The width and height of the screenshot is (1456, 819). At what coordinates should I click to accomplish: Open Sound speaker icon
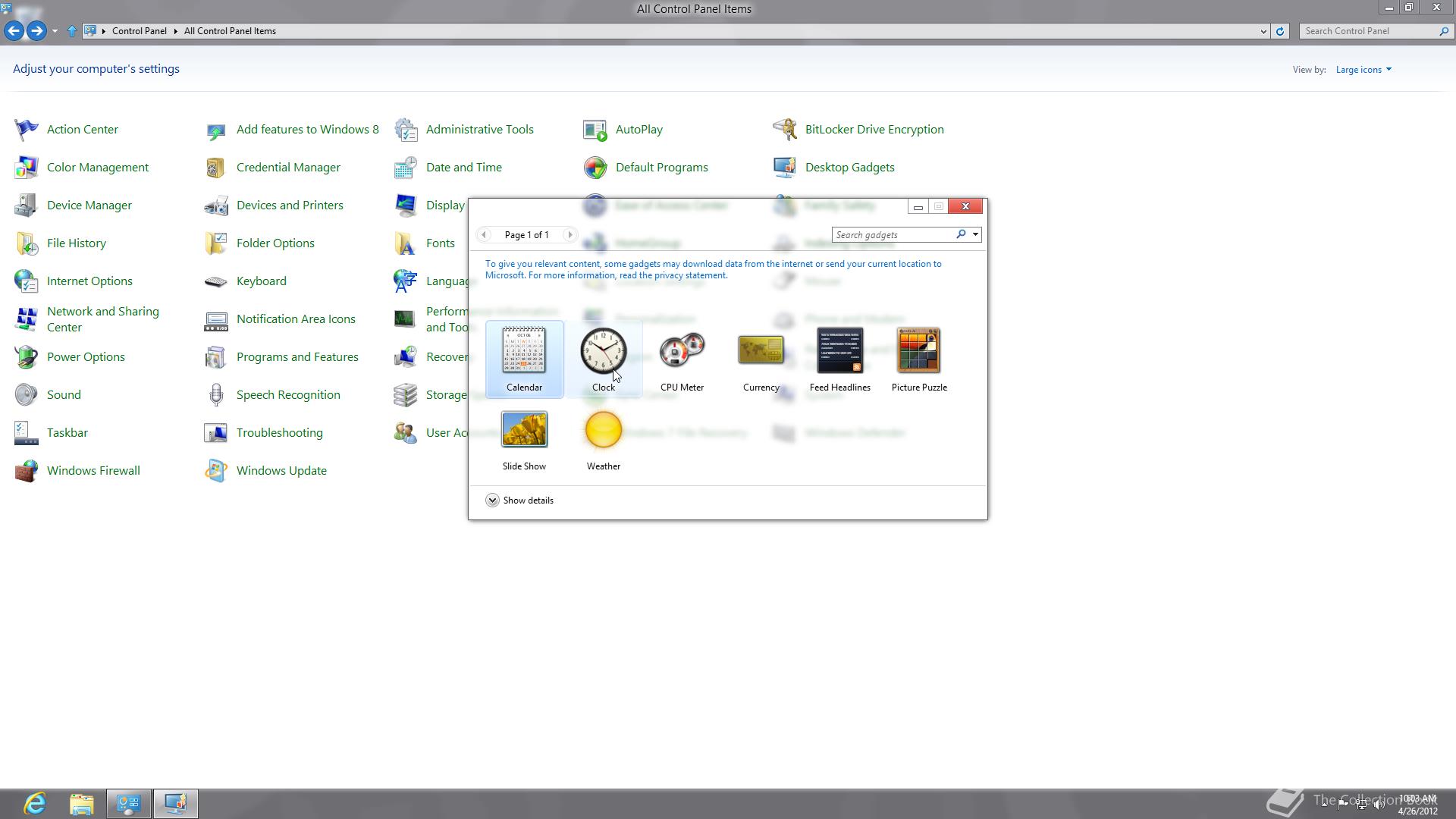tap(27, 395)
